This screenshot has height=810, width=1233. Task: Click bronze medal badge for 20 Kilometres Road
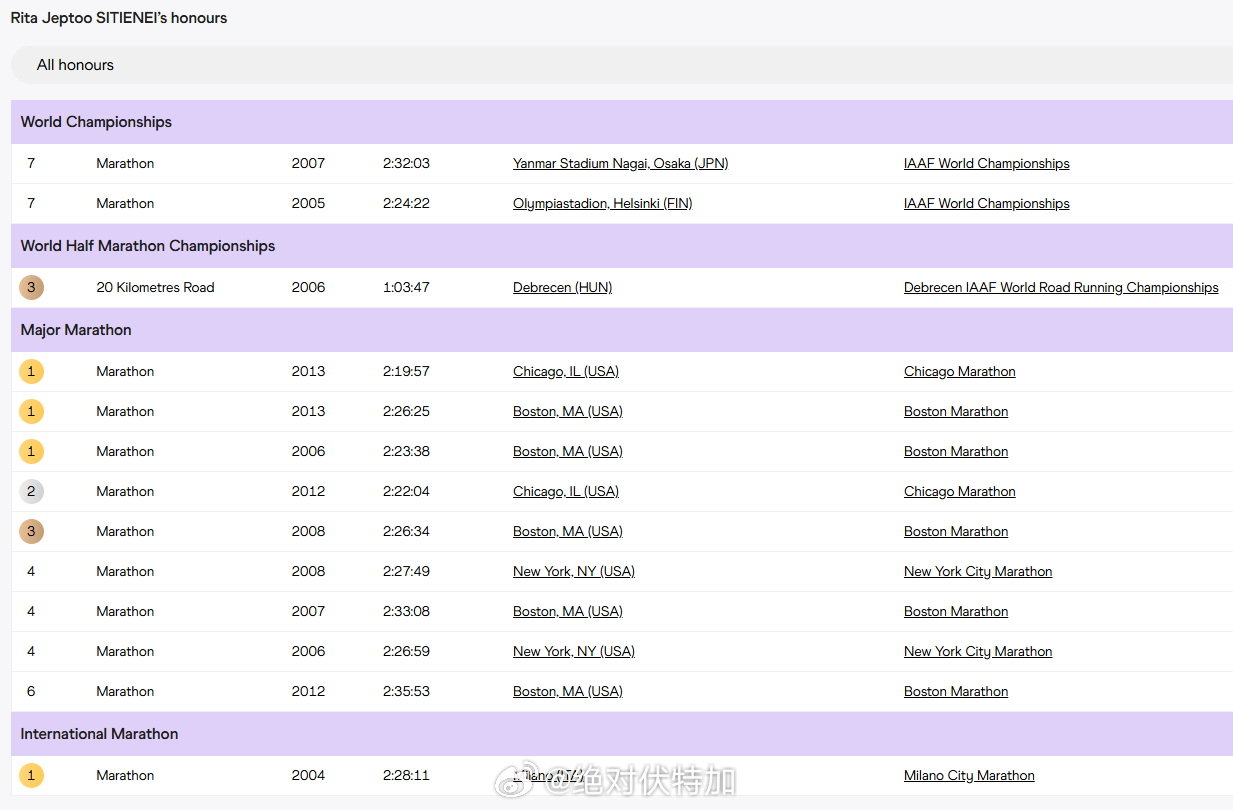click(31, 288)
